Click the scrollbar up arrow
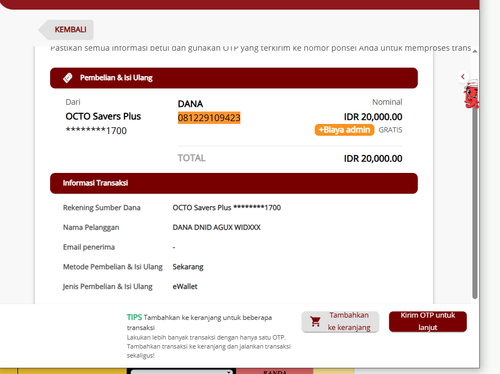Viewport: 500px width, 374px height. pyautogui.click(x=475, y=51)
